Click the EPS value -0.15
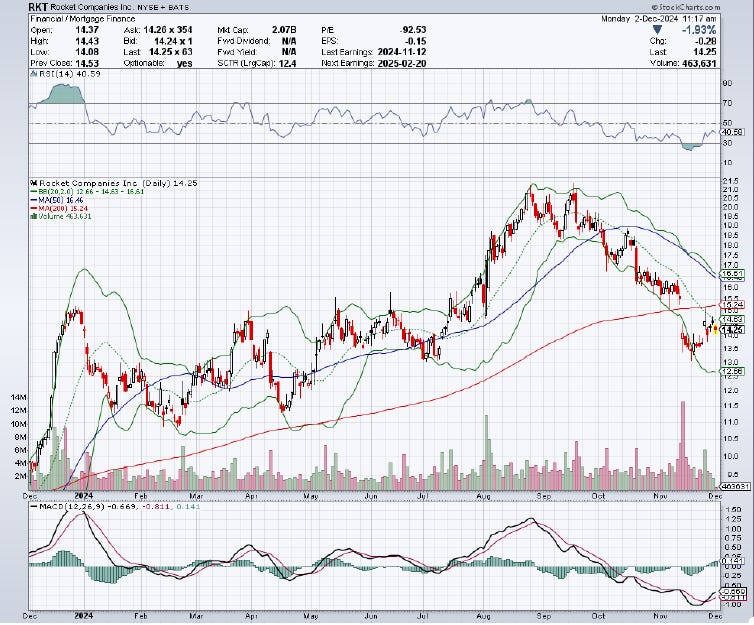This screenshot has width=754, height=625. 416,41
